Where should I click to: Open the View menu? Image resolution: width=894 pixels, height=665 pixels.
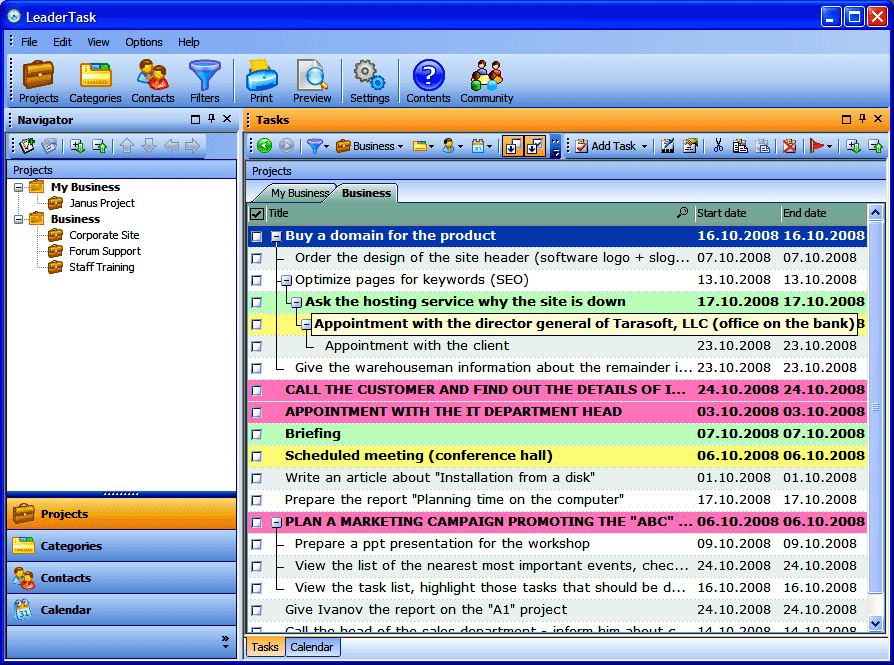[x=98, y=42]
